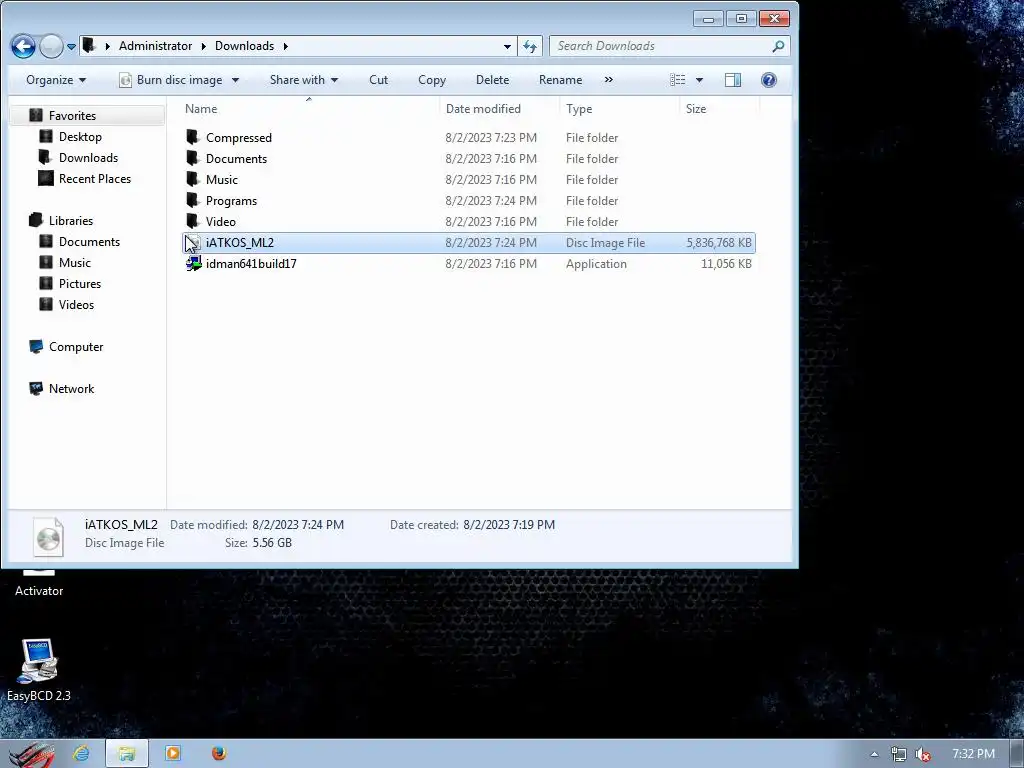
Task: Click Copy in the toolbar
Action: pos(432,80)
